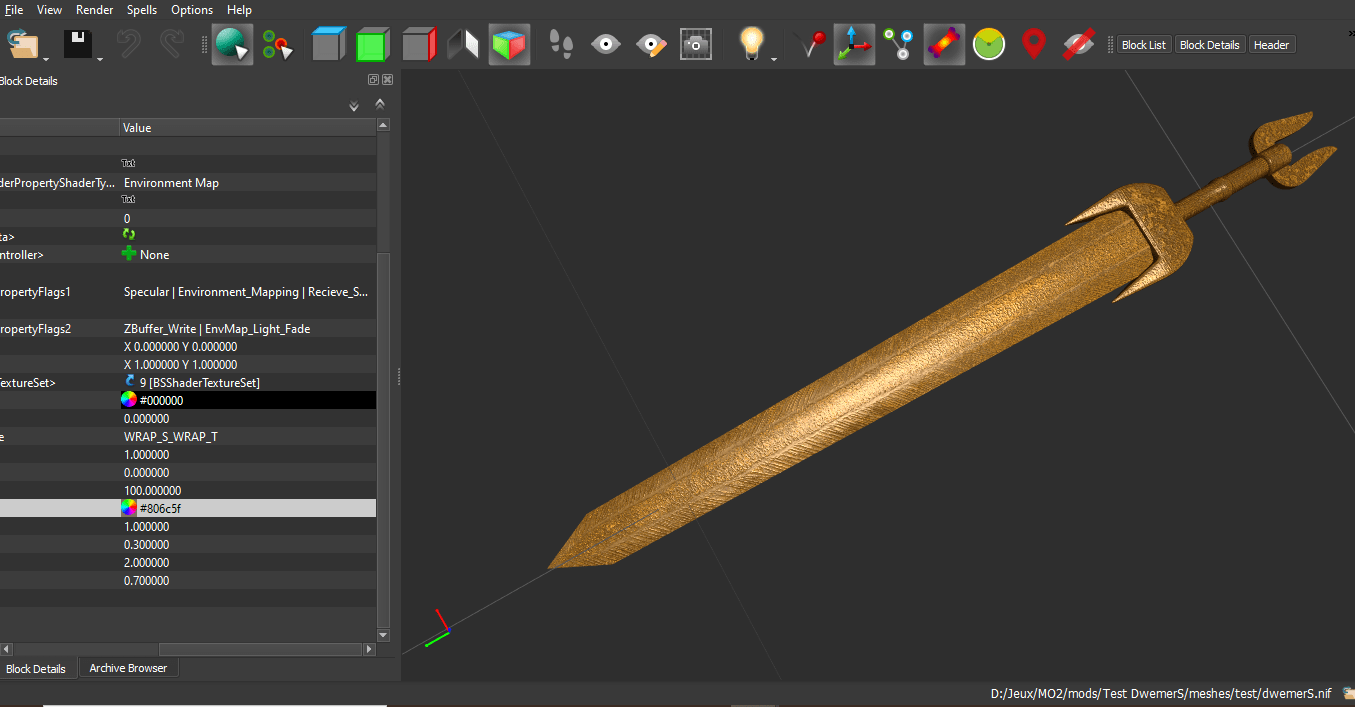
Task: Click the walk mode footprints icon
Action: coord(561,44)
